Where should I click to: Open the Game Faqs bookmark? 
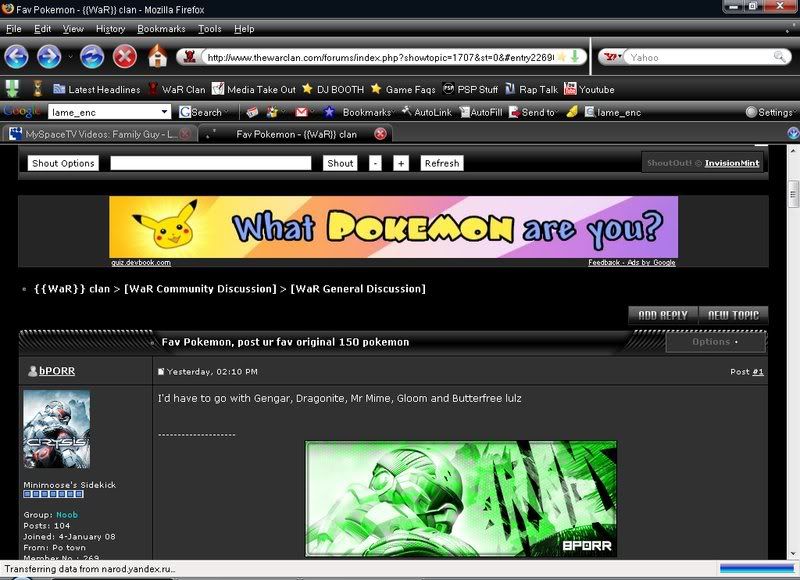pyautogui.click(x=403, y=89)
